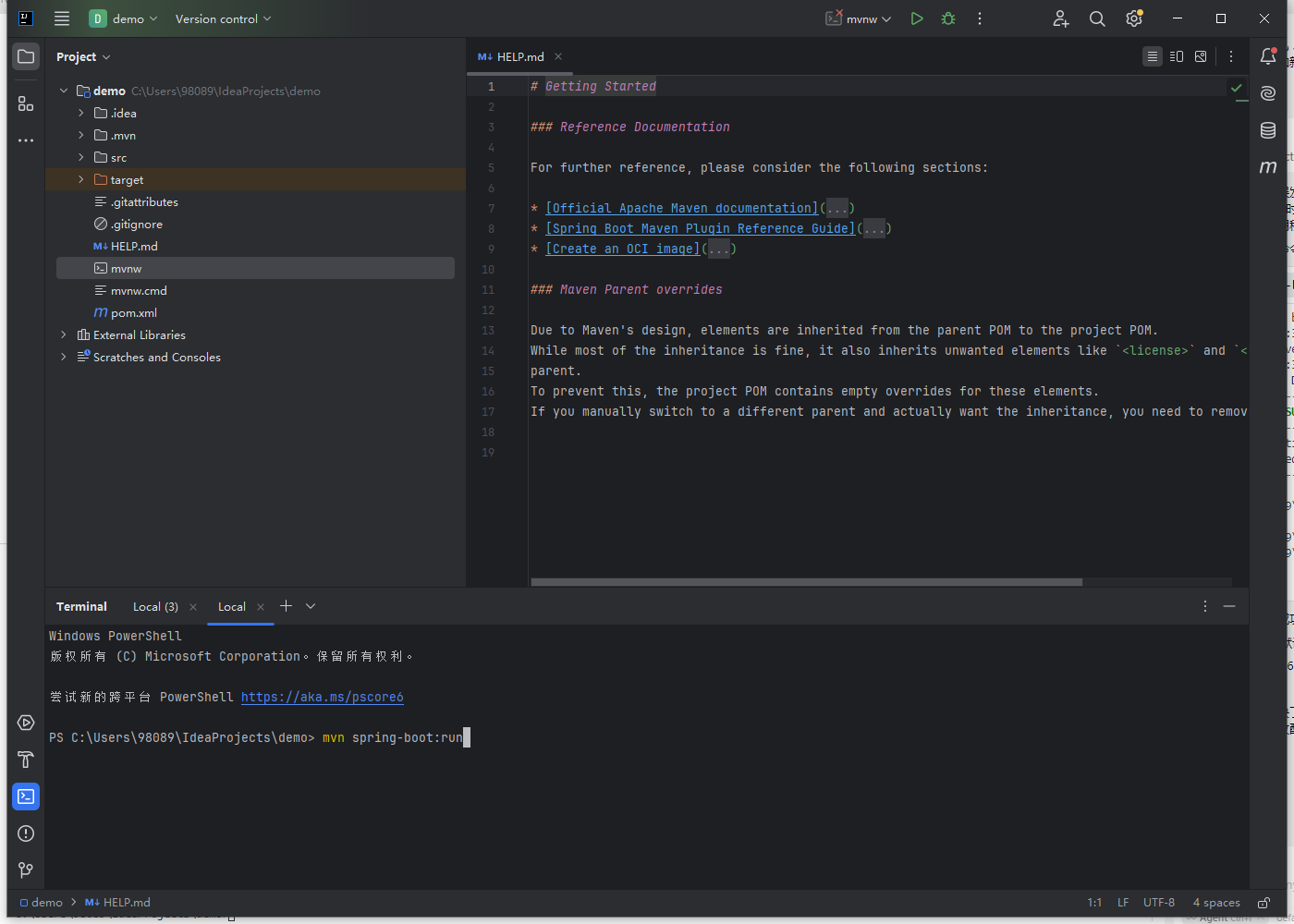Expand the .idea folder
Viewport: 1294px width, 924px height.
click(81, 113)
